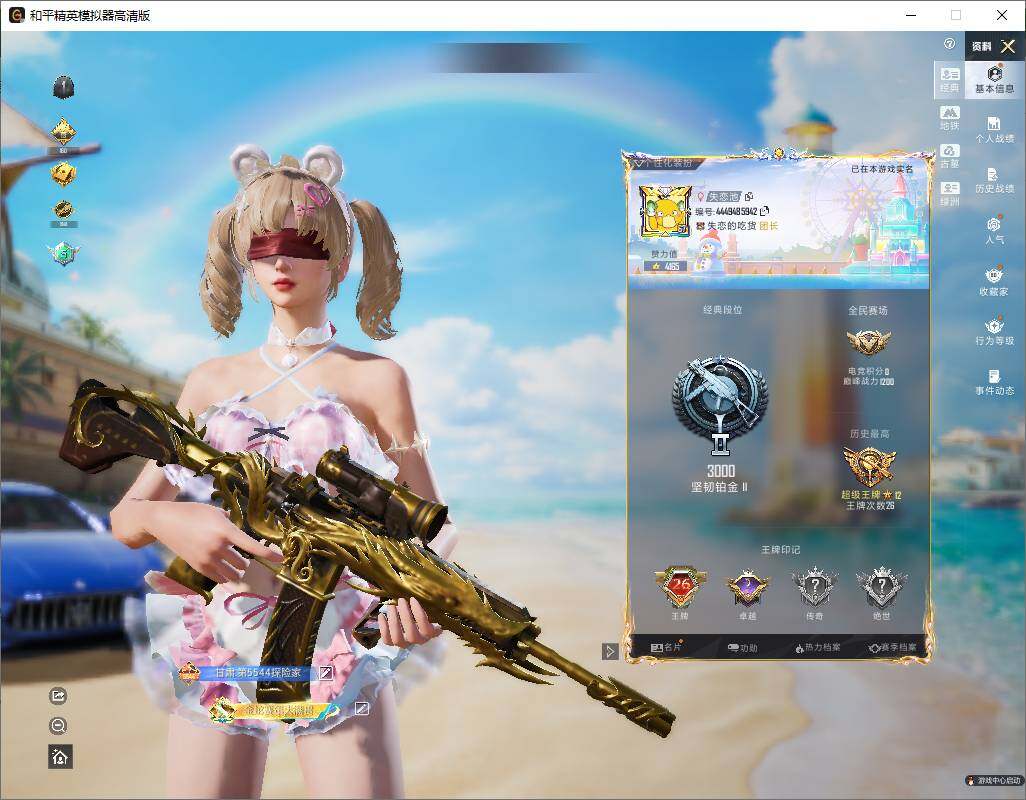Click the gold cube badge on the left
The height and width of the screenshot is (800, 1026).
pos(63,174)
